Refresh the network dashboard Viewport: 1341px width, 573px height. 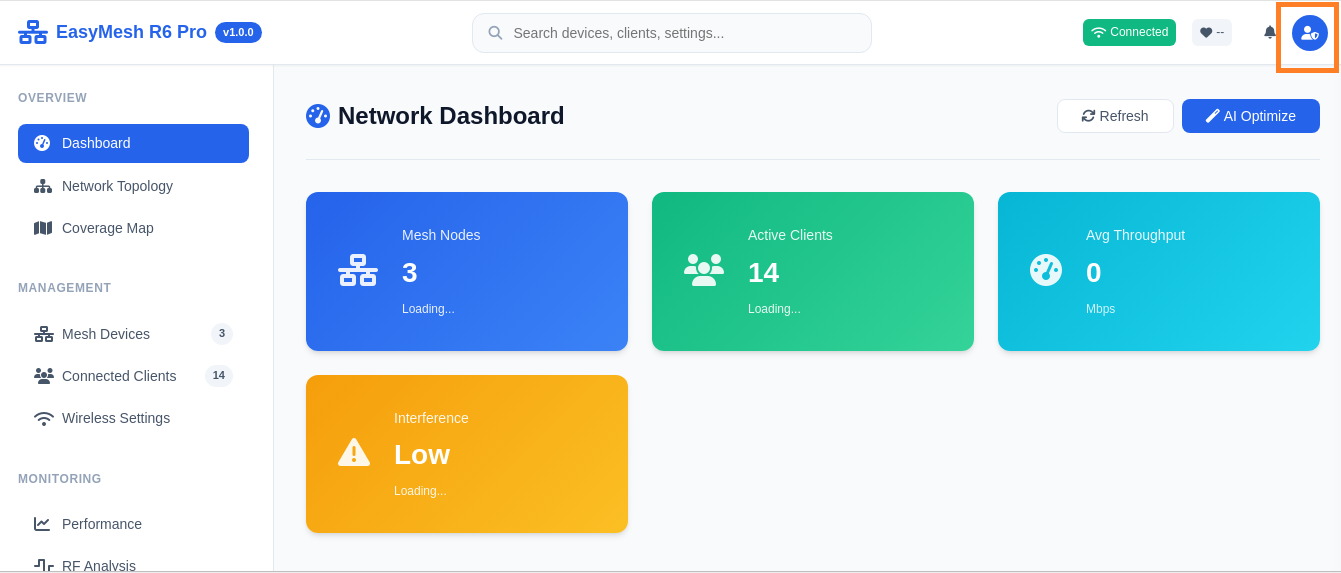[x=1115, y=116]
